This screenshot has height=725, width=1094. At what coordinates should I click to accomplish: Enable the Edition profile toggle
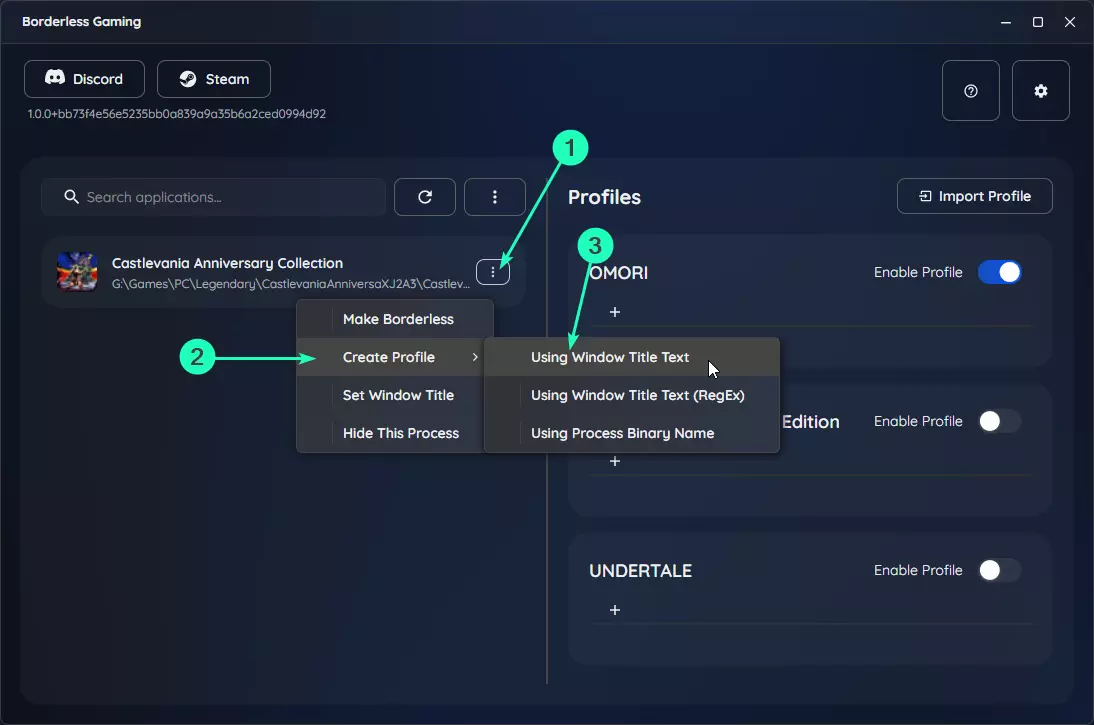coord(999,421)
